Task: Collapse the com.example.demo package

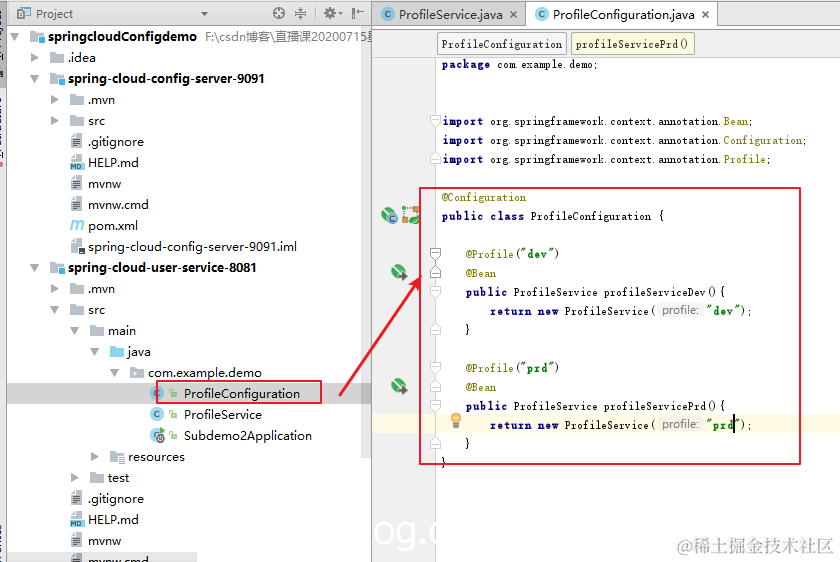Action: pos(115,372)
